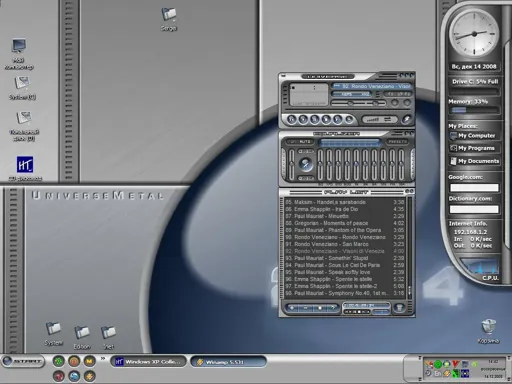Select '92. Rondo Veneziano - Visoni di Venezia'
The height and width of the screenshot is (384, 512).
click(x=344, y=251)
